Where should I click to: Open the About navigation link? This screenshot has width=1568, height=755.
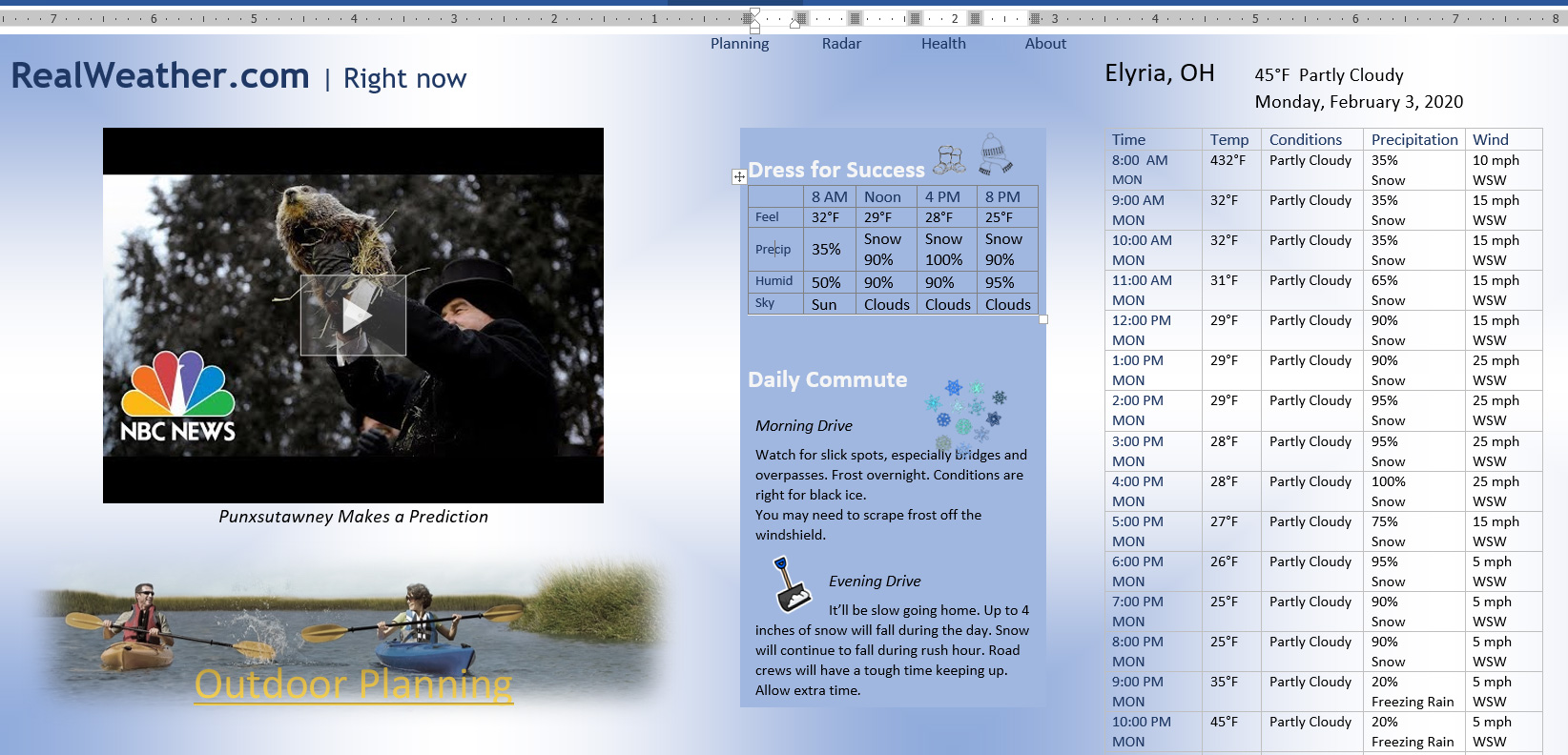tap(1045, 44)
